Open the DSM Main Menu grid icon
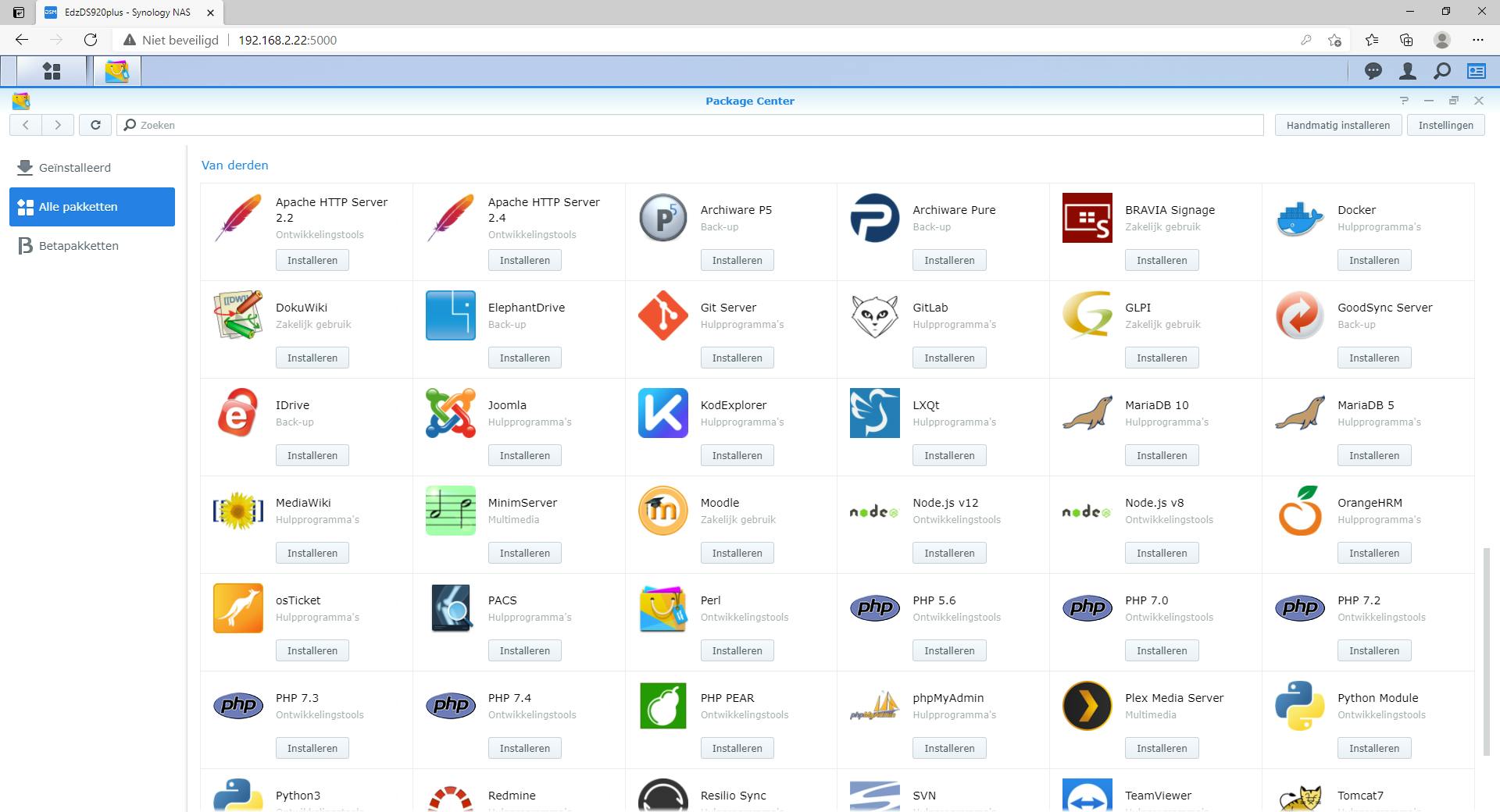The width and height of the screenshot is (1500, 812). click(x=52, y=71)
